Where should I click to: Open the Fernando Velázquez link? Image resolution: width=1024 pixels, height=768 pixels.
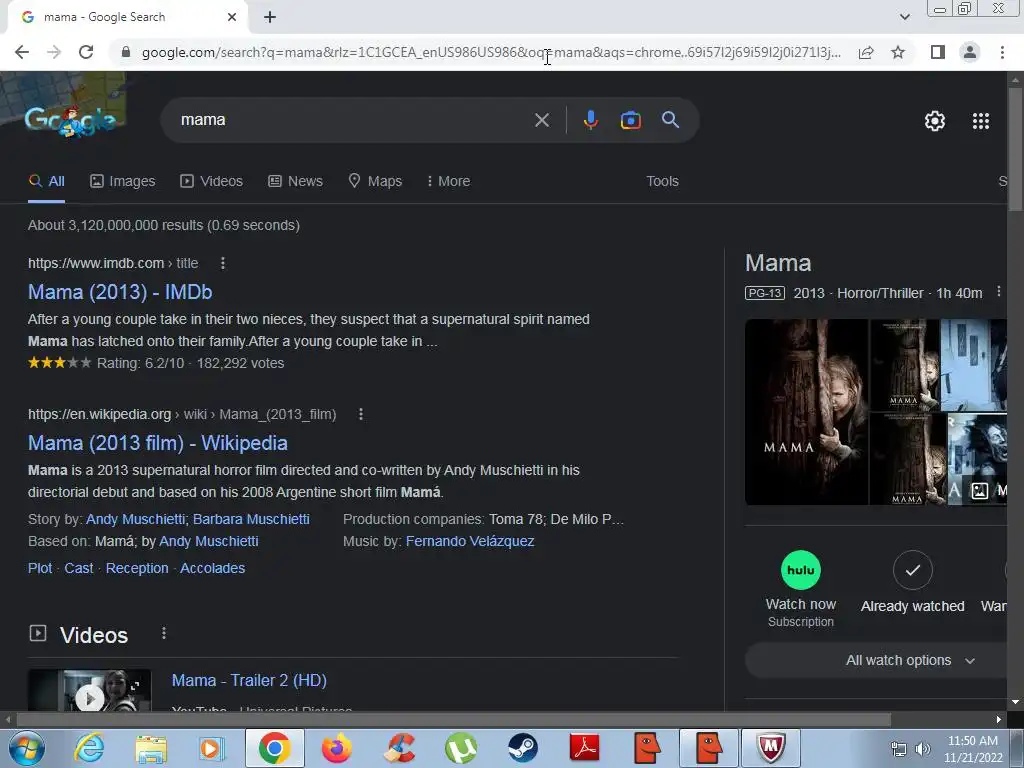470,541
